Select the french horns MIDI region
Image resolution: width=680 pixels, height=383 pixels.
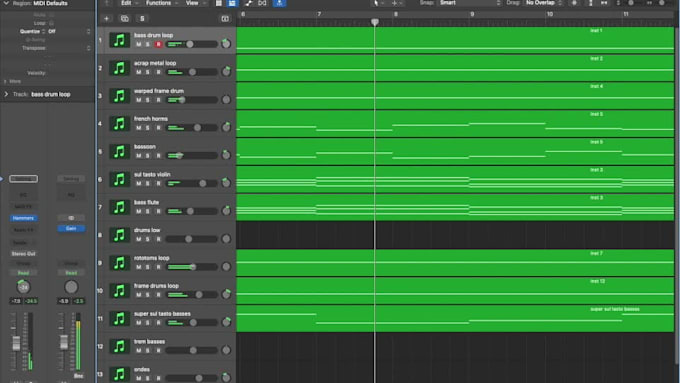tap(455, 124)
